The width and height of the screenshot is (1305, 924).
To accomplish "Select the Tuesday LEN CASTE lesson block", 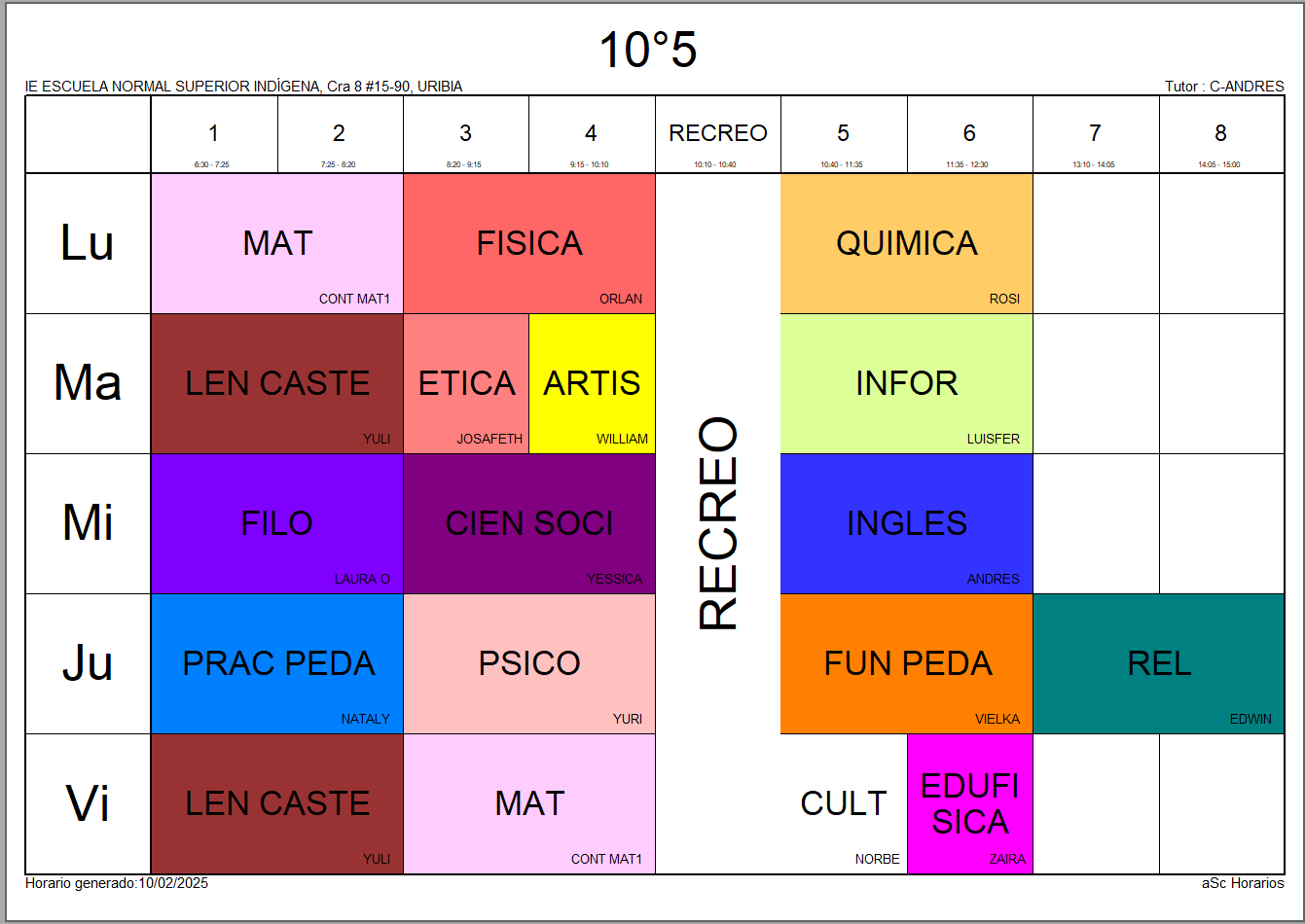I will click(x=277, y=383).
